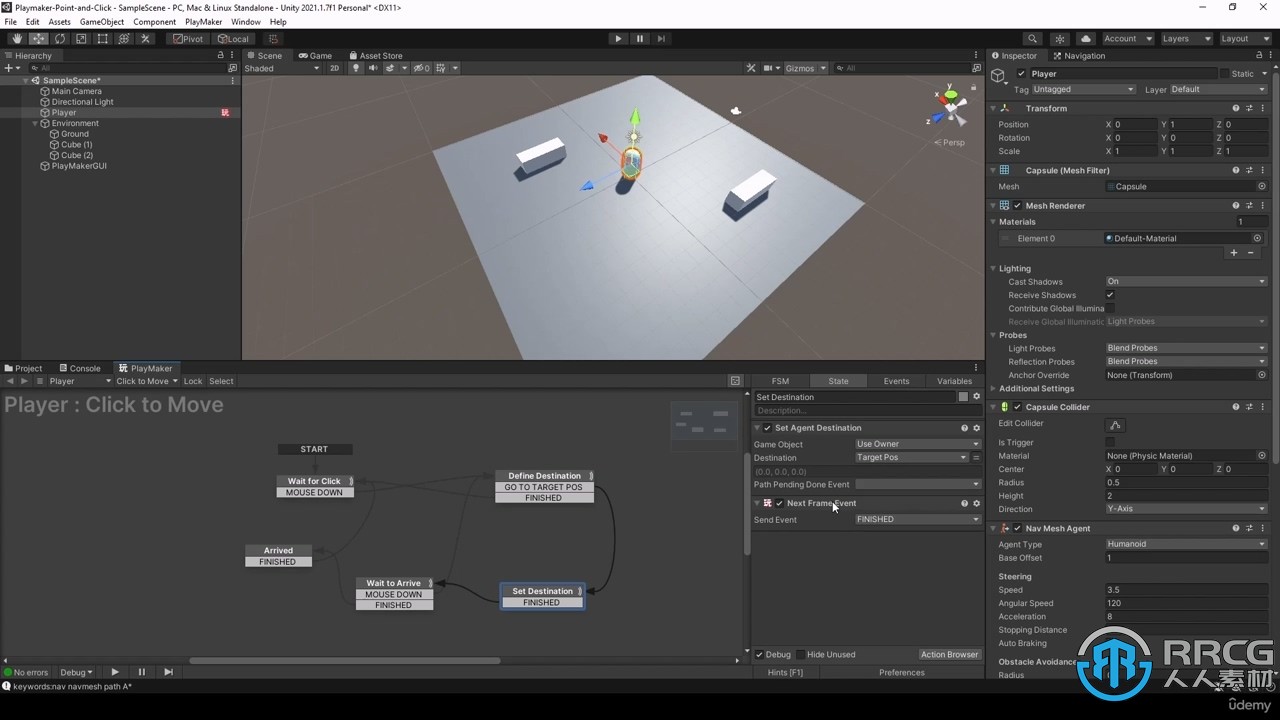Toggle Mesh Renderer enabled checkbox

click(1017, 206)
